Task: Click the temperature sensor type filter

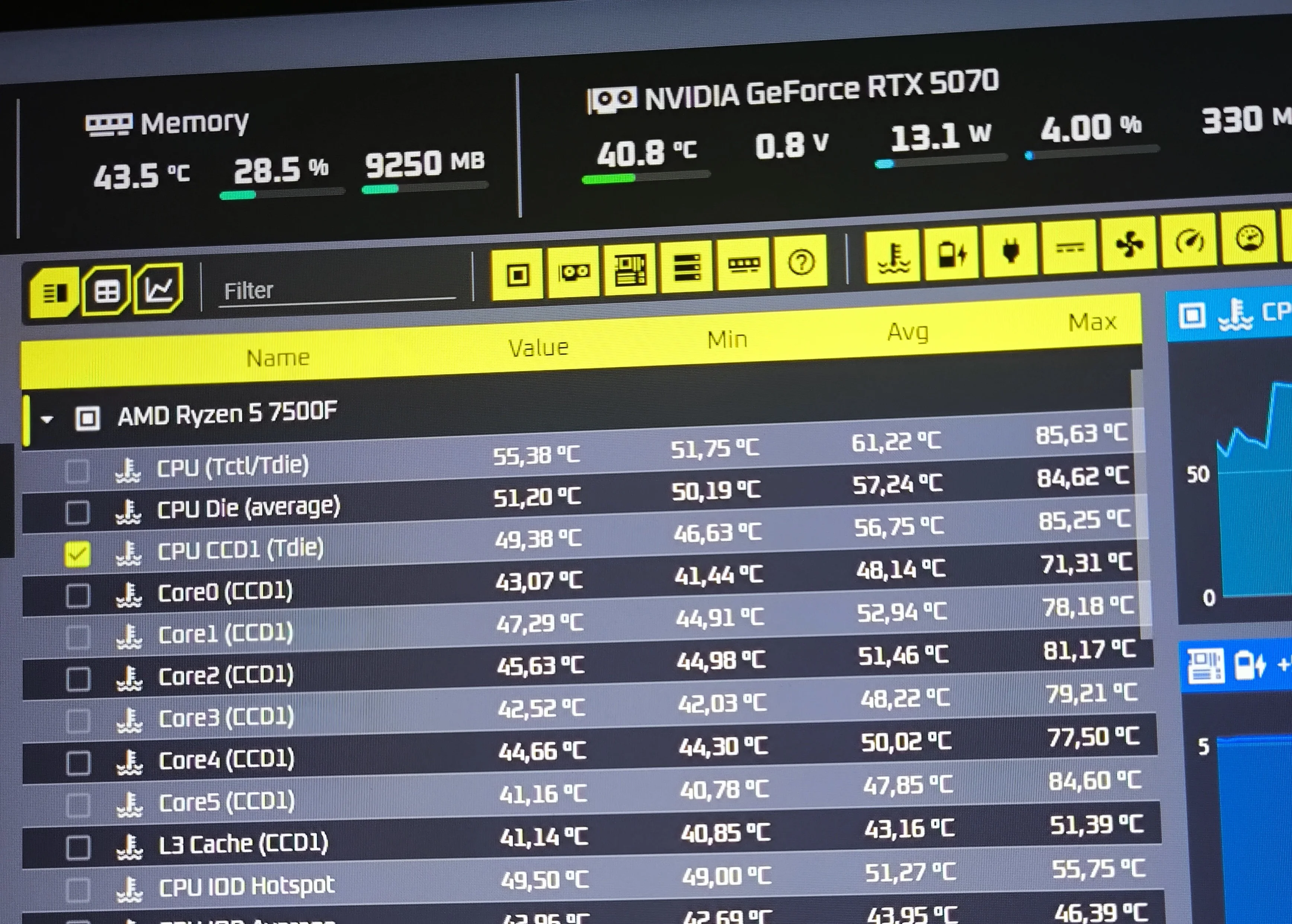Action: click(x=893, y=255)
